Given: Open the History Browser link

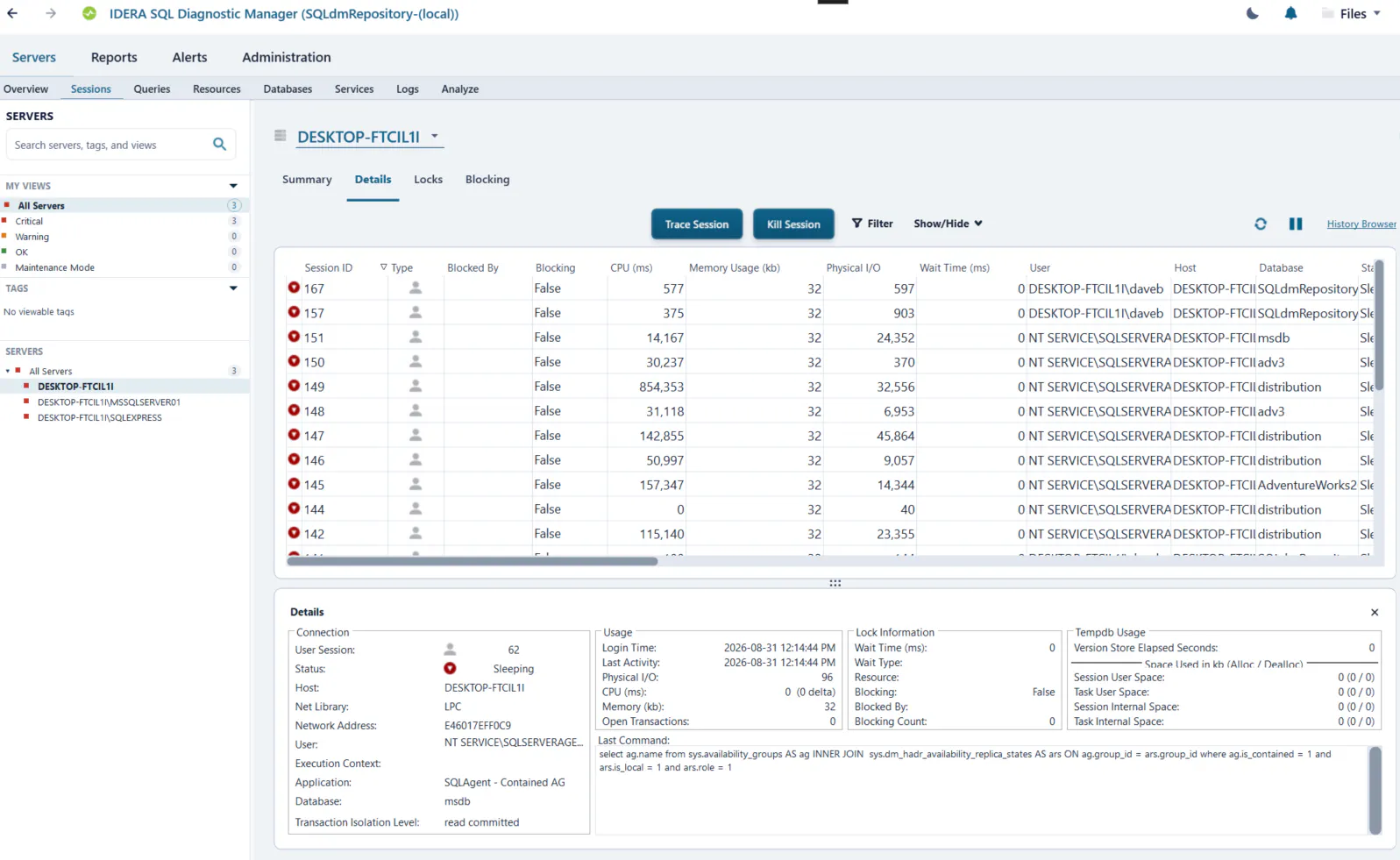Looking at the screenshot, I should (1361, 224).
